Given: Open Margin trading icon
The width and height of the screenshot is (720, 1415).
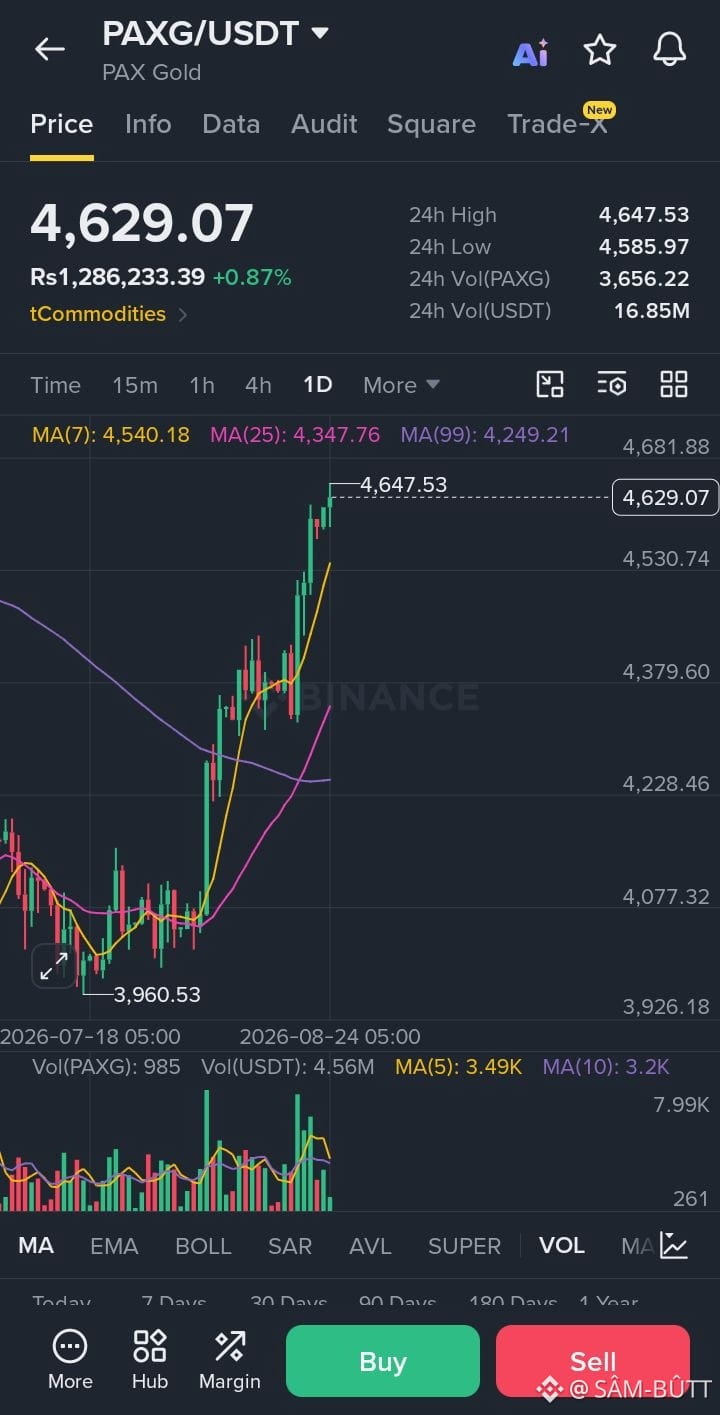Looking at the screenshot, I should click(x=230, y=1360).
